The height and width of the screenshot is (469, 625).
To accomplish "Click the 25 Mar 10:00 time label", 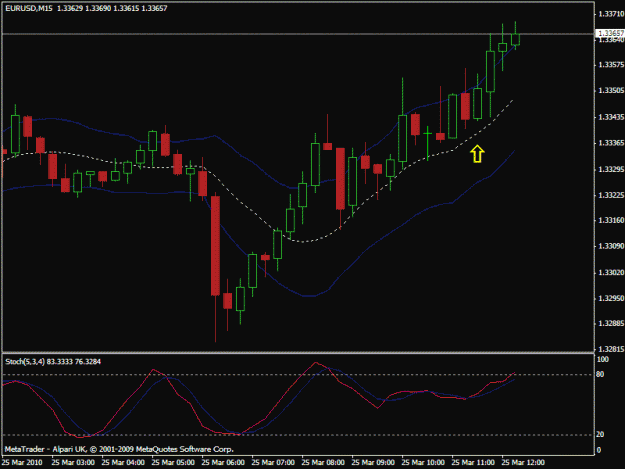I will [423, 462].
